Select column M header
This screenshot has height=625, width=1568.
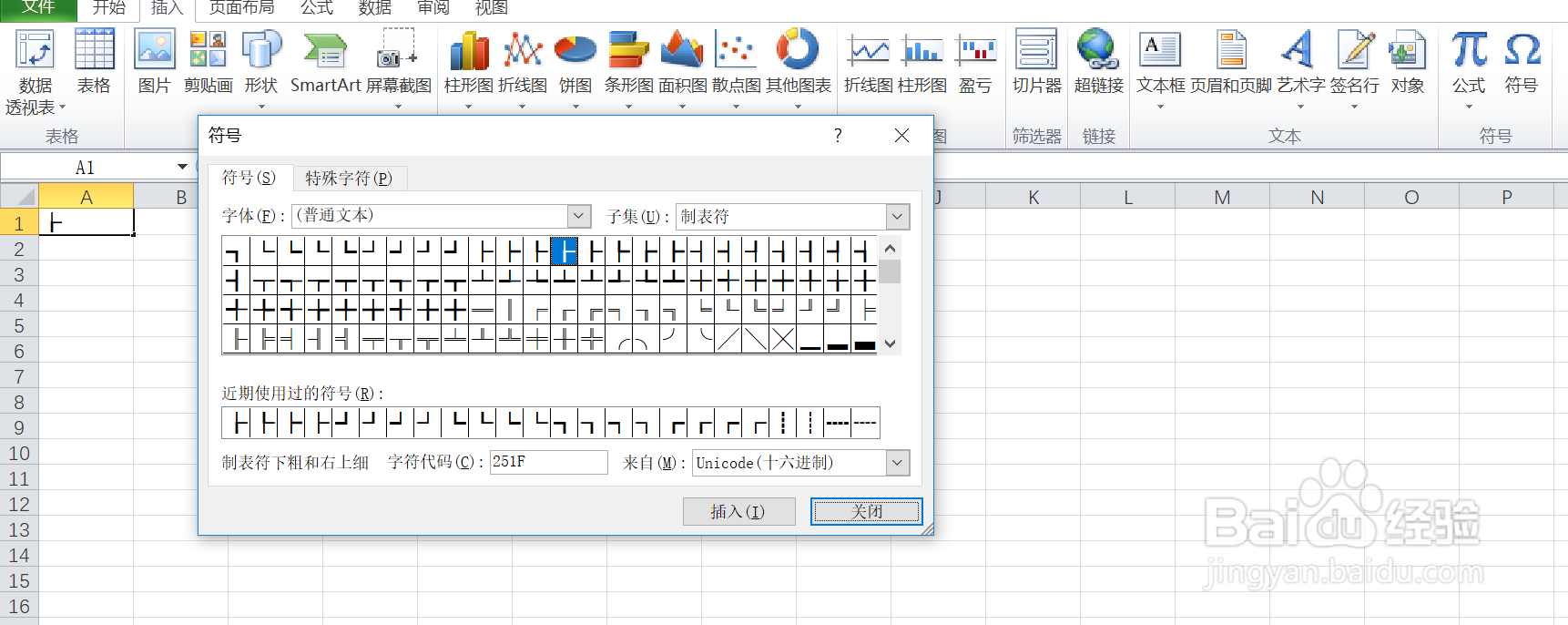[x=1222, y=197]
